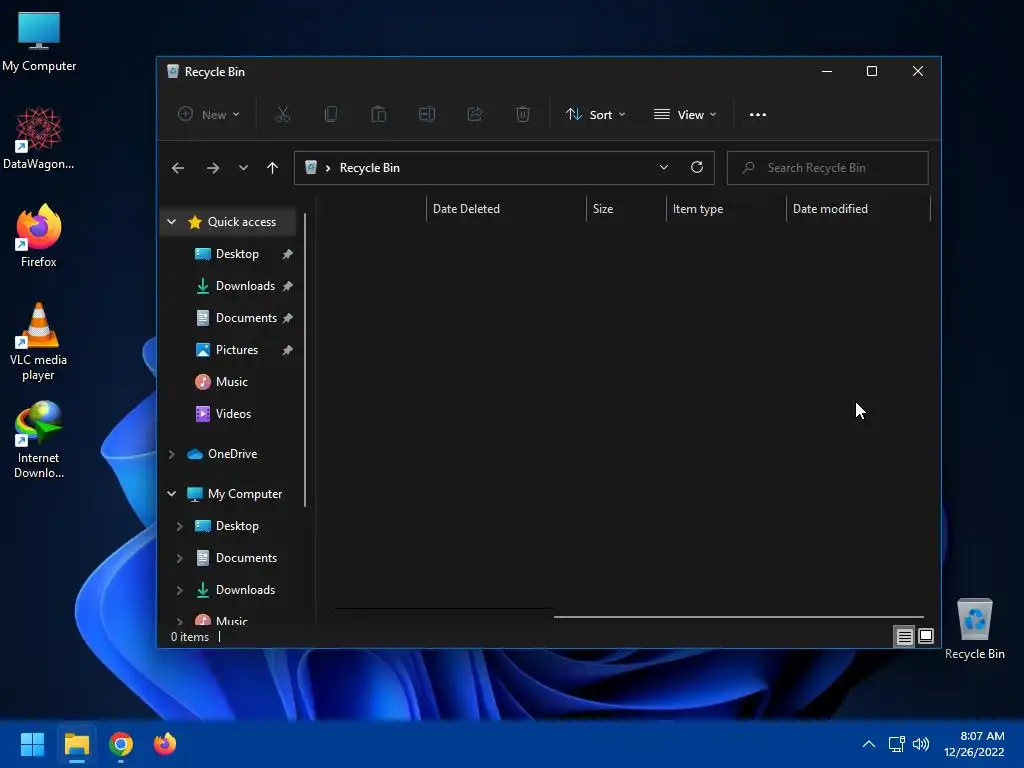Image resolution: width=1024 pixels, height=768 pixels.
Task: Open the View layout menu
Action: coord(685,114)
